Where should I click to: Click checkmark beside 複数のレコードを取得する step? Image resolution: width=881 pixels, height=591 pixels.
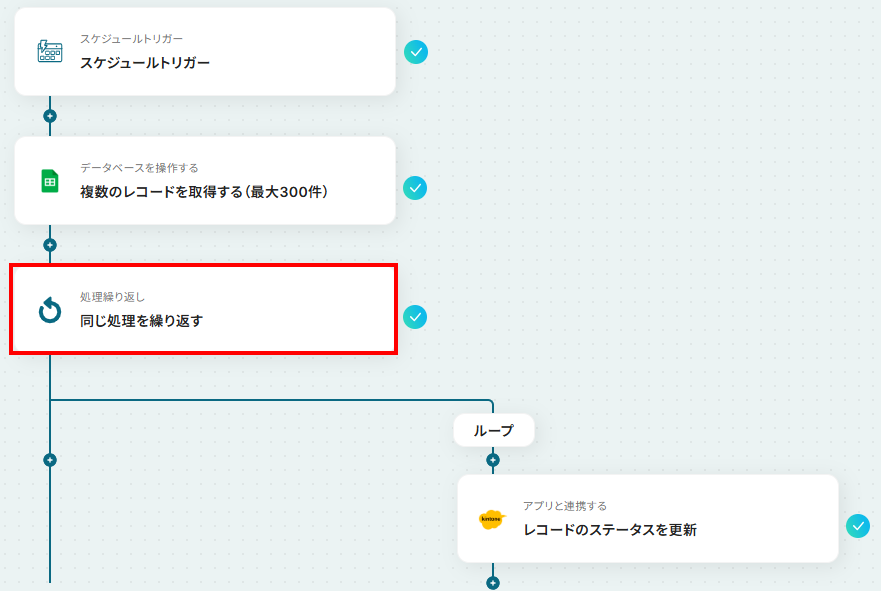(x=415, y=188)
